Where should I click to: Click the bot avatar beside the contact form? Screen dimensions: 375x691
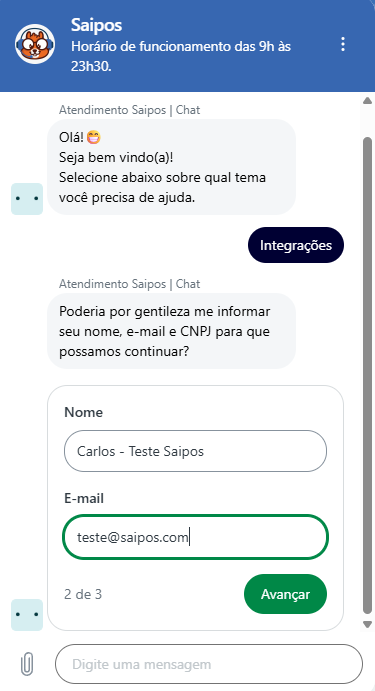tap(27, 615)
